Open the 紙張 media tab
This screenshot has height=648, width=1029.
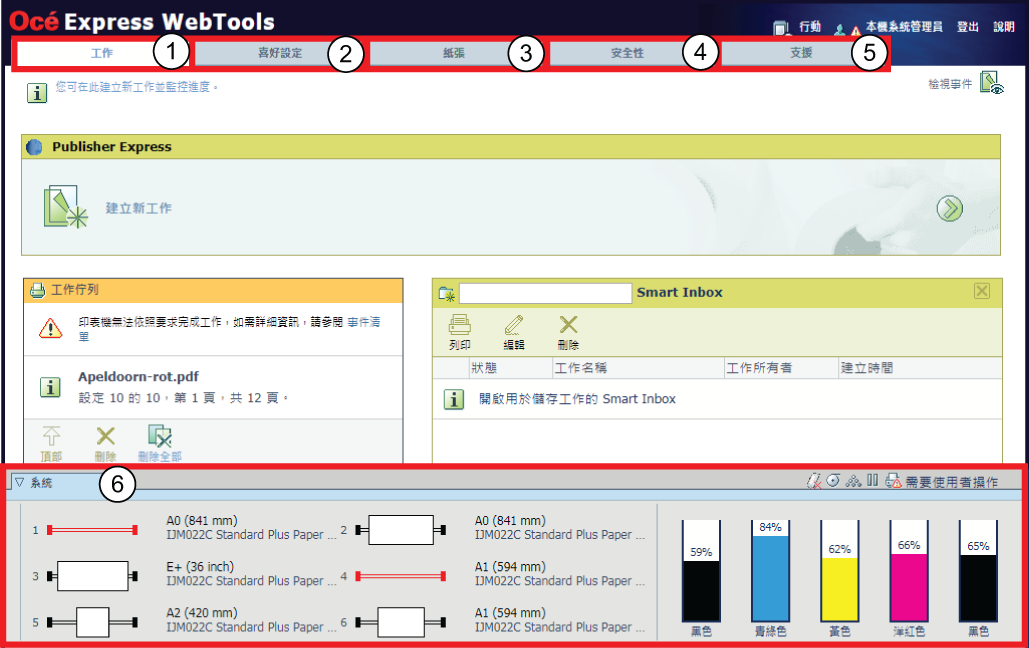point(454,53)
